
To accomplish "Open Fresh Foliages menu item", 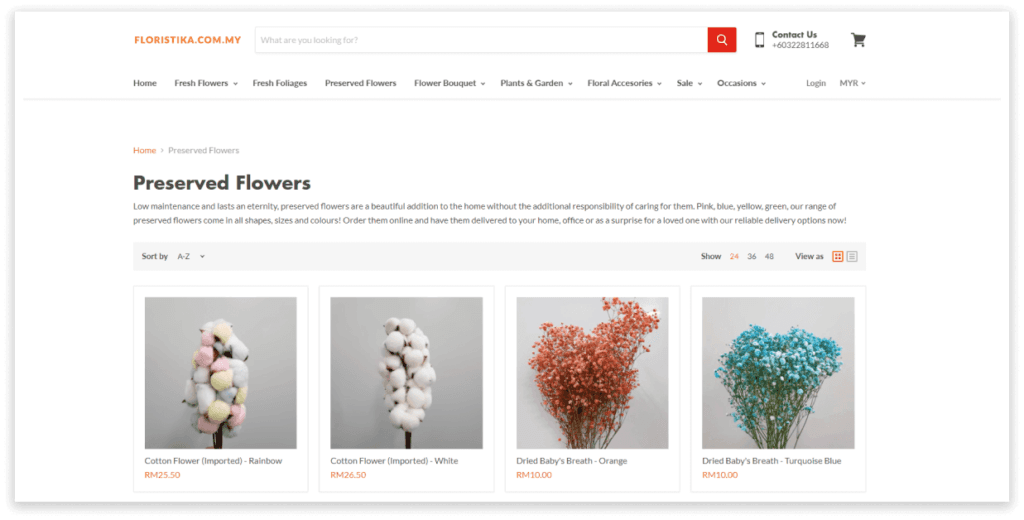I will (280, 83).
